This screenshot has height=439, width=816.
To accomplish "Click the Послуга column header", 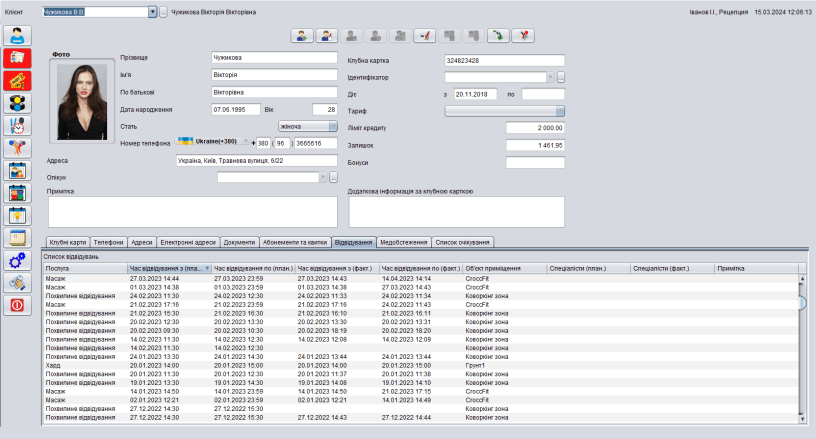I will coord(86,268).
